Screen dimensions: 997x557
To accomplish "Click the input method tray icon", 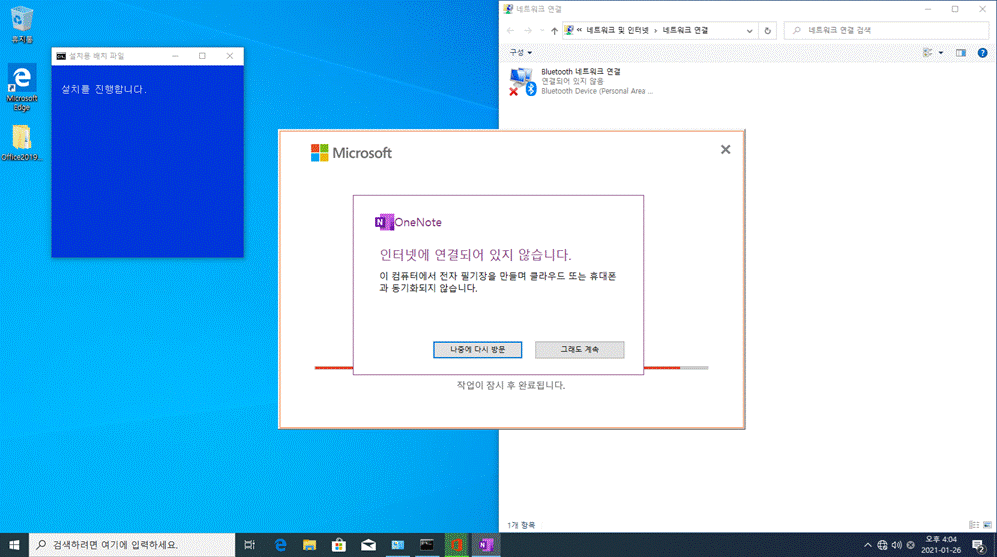I will tap(911, 545).
